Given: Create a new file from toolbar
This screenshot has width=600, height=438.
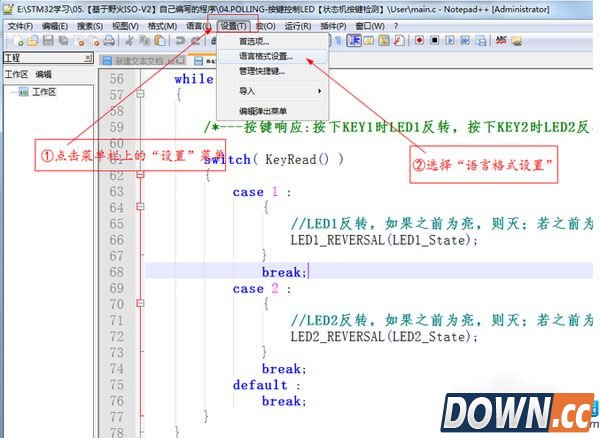Looking at the screenshot, I should tap(18, 41).
